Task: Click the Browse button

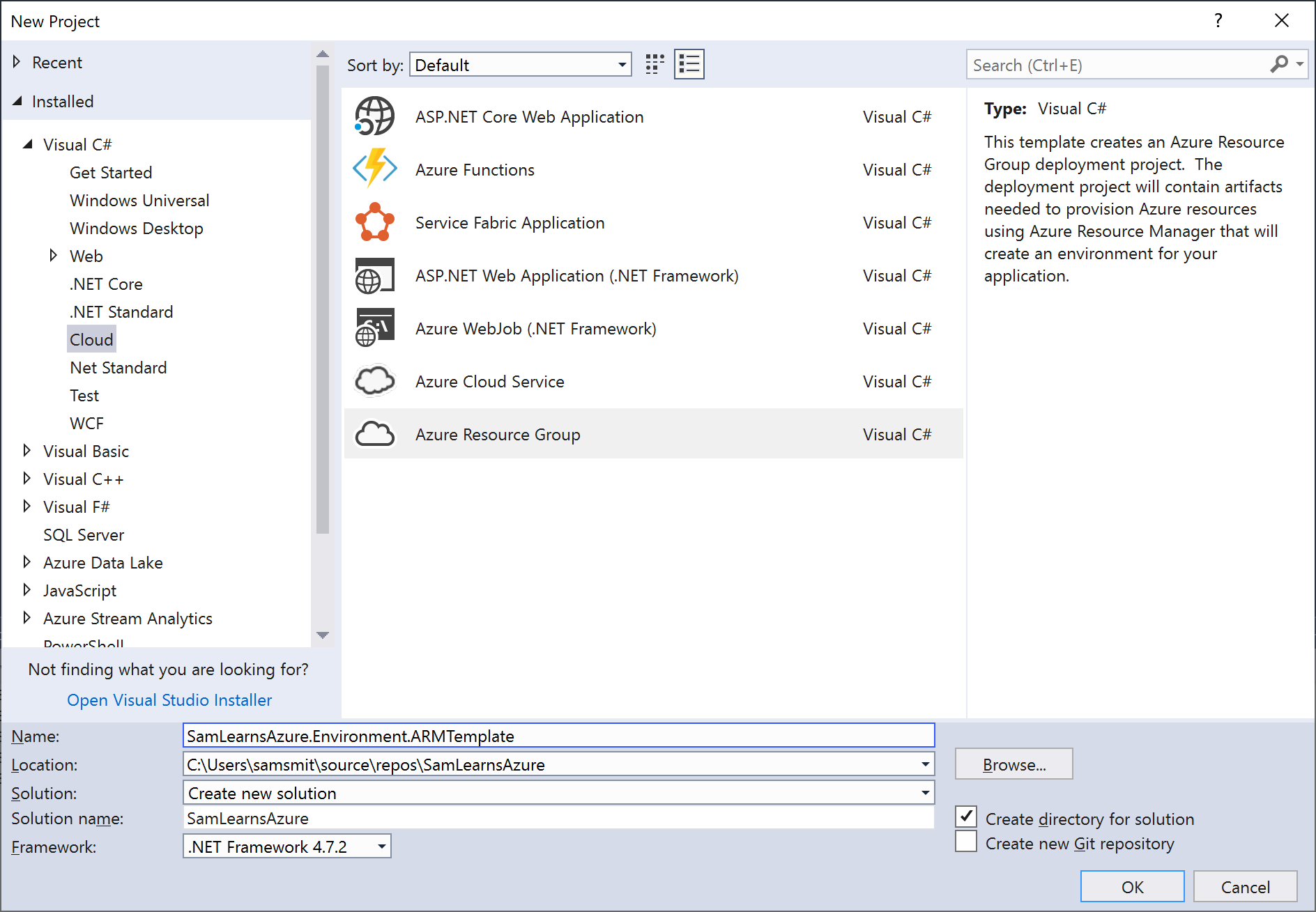Action: [x=1013, y=764]
